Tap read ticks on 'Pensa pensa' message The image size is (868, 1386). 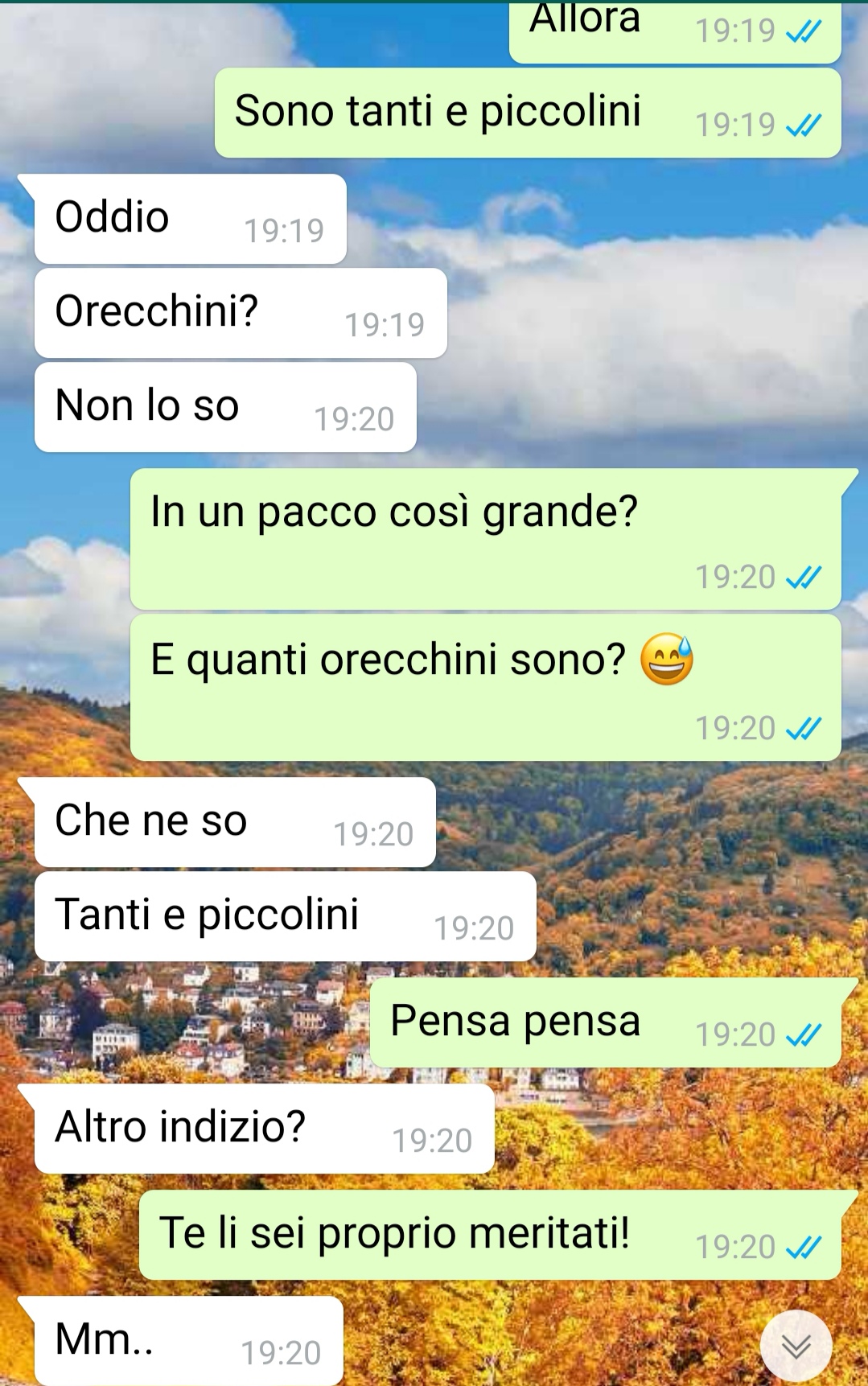(803, 1035)
